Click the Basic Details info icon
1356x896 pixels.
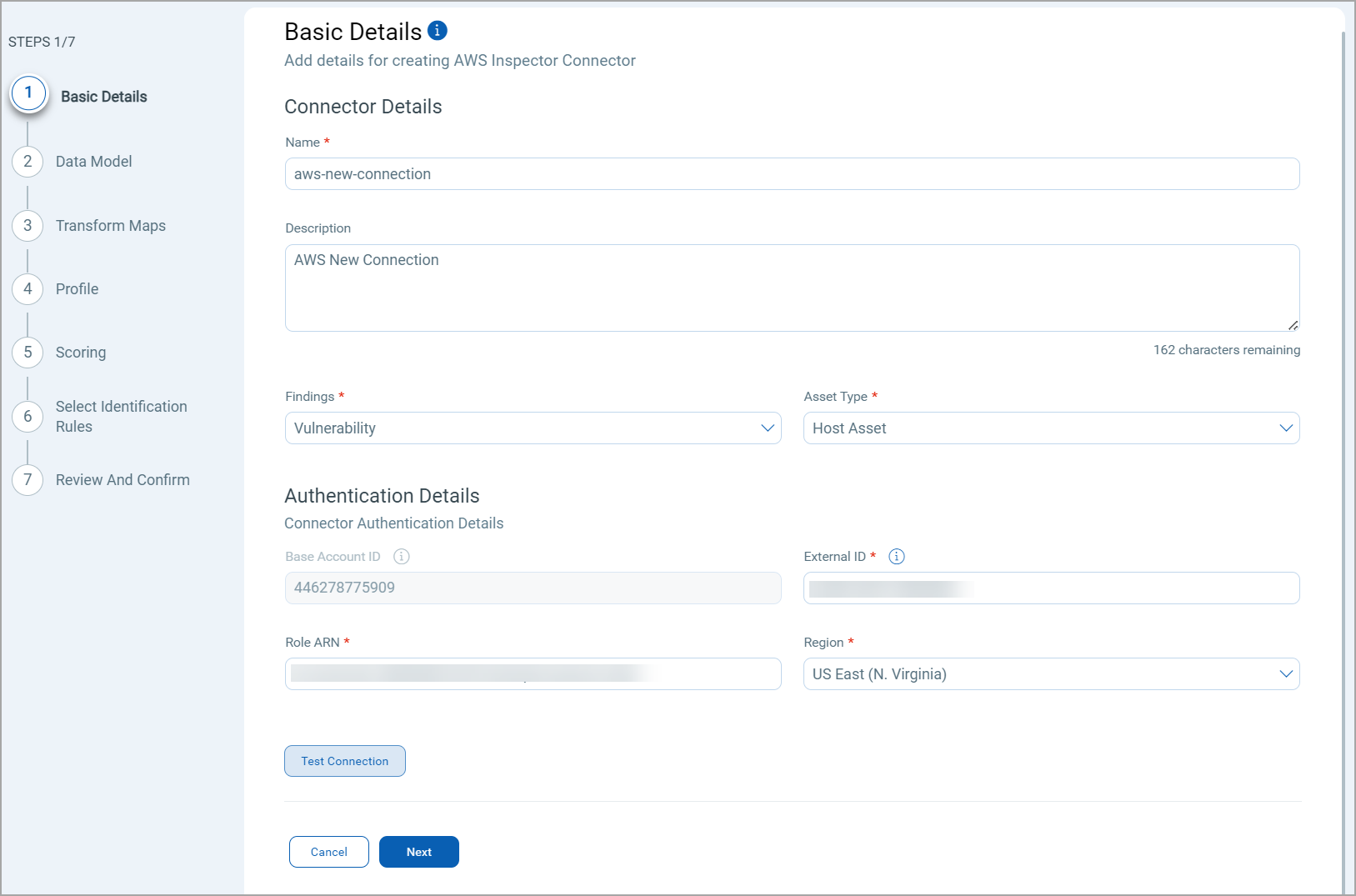(x=438, y=31)
